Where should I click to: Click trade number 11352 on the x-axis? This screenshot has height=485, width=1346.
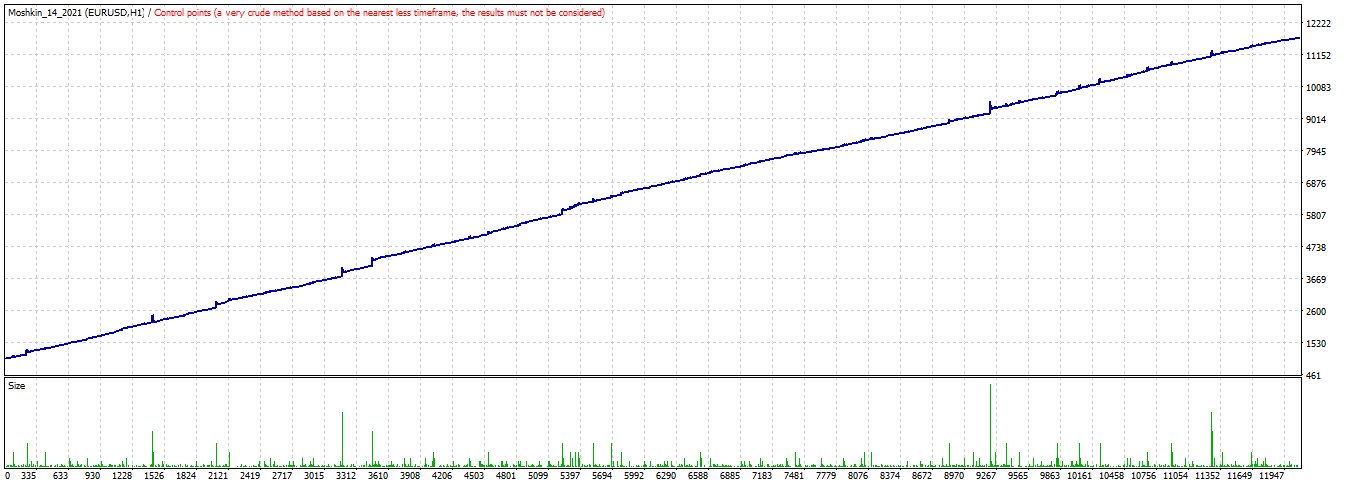pyautogui.click(x=1208, y=477)
